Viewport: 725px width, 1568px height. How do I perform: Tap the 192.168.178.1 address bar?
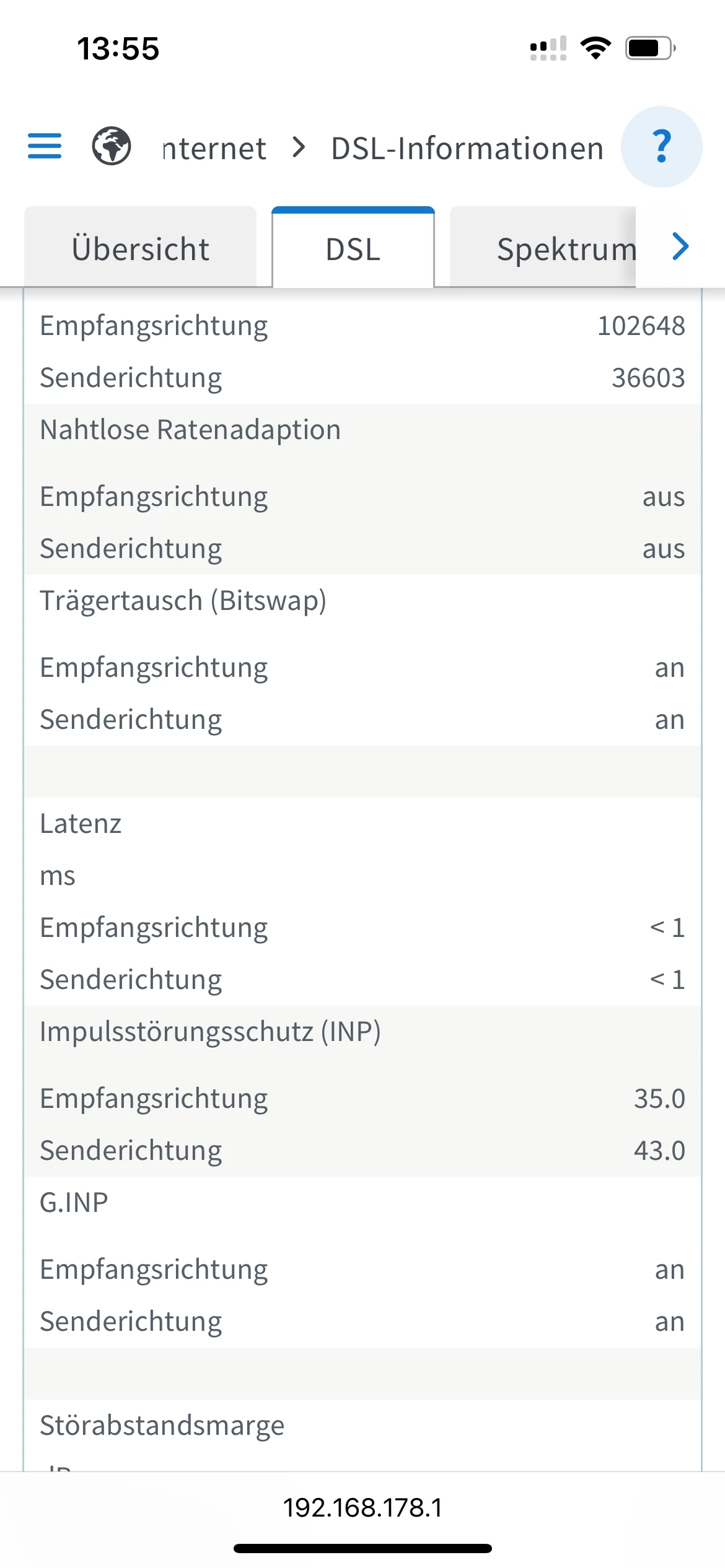tap(362, 1507)
